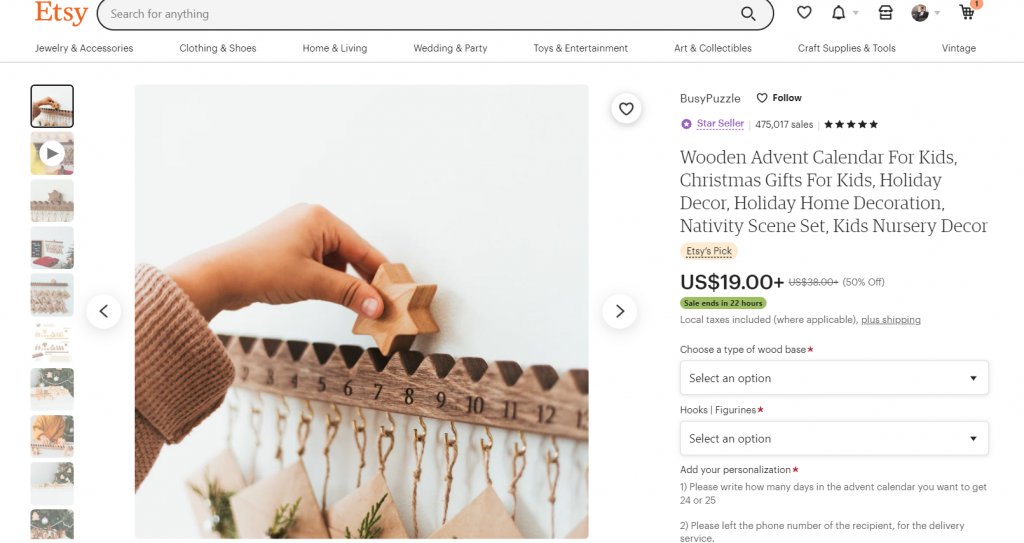This screenshot has height=543, width=1024.
Task: Expand the wood base type dropdown
Action: pos(834,378)
